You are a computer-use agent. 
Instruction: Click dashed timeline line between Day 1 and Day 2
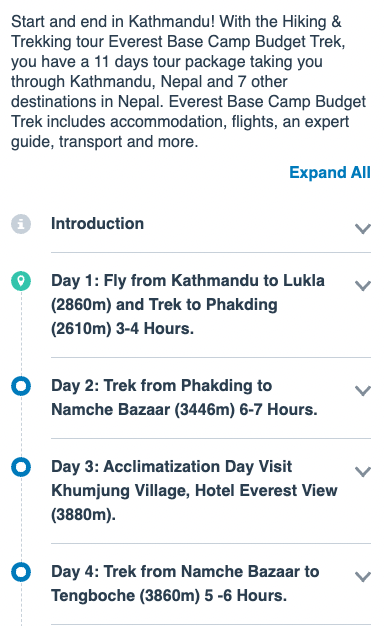point(21,333)
